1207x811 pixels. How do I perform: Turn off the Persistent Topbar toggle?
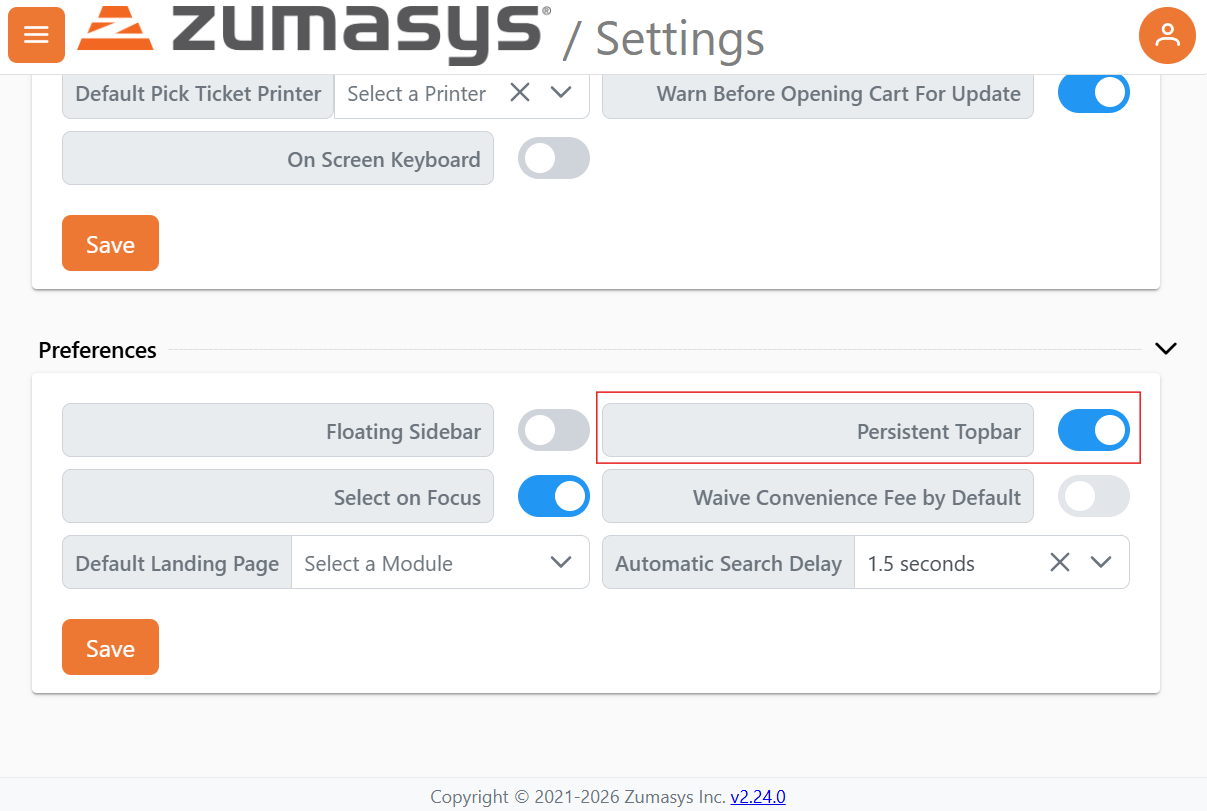point(1093,431)
